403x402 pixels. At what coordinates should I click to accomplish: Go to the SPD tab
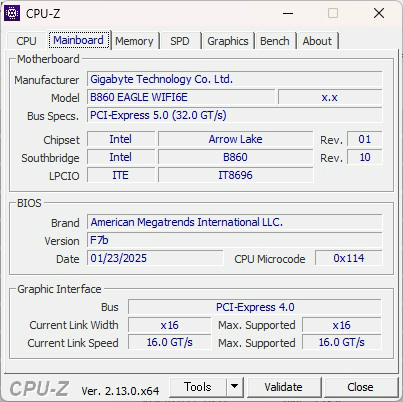(180, 41)
